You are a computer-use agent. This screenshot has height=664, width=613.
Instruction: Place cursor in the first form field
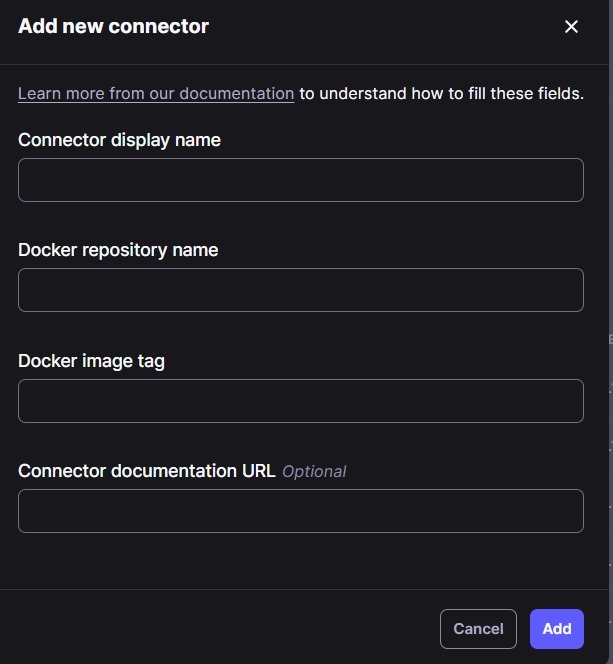[300, 180]
